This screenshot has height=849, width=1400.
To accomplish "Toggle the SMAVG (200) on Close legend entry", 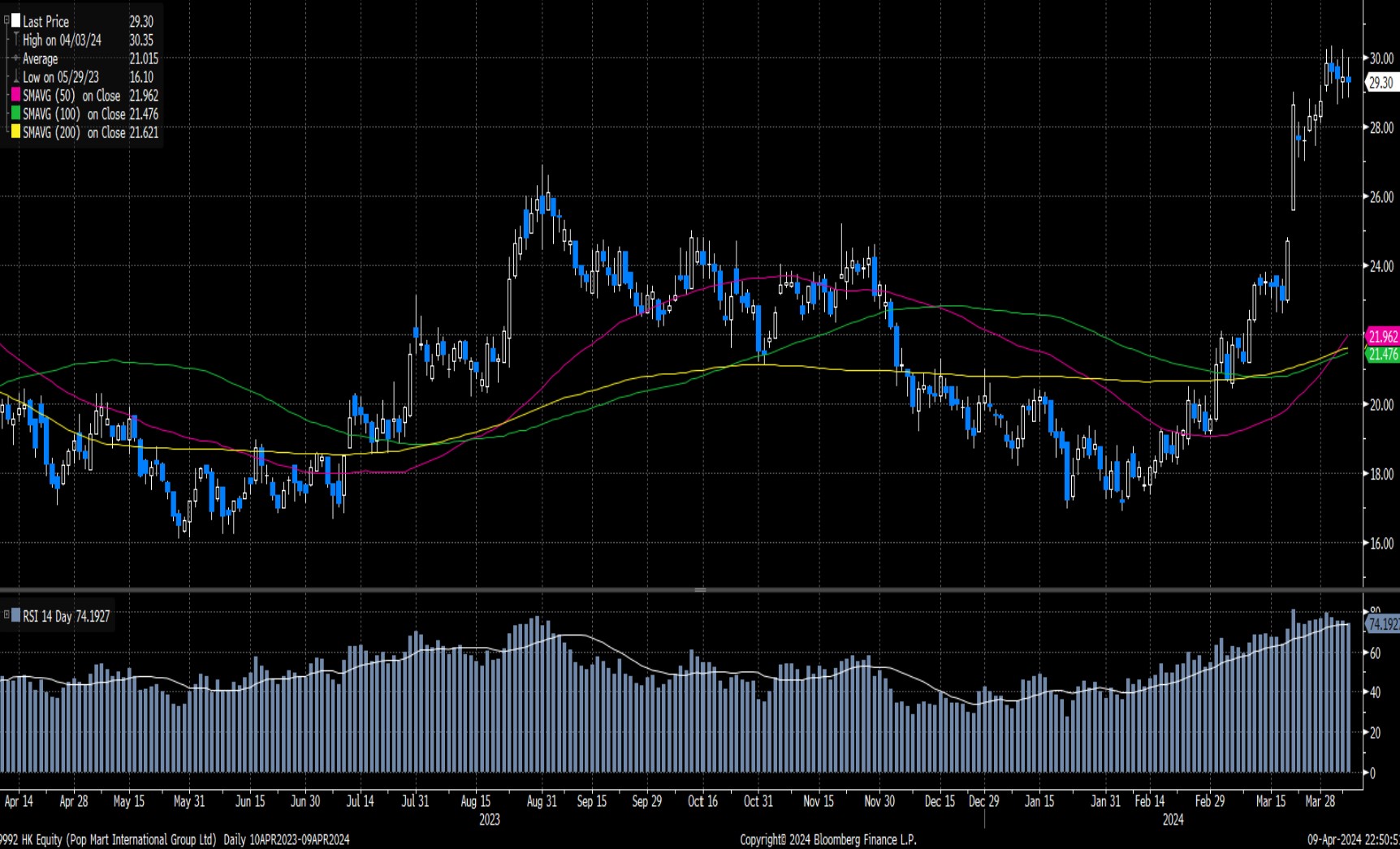I will (x=81, y=133).
